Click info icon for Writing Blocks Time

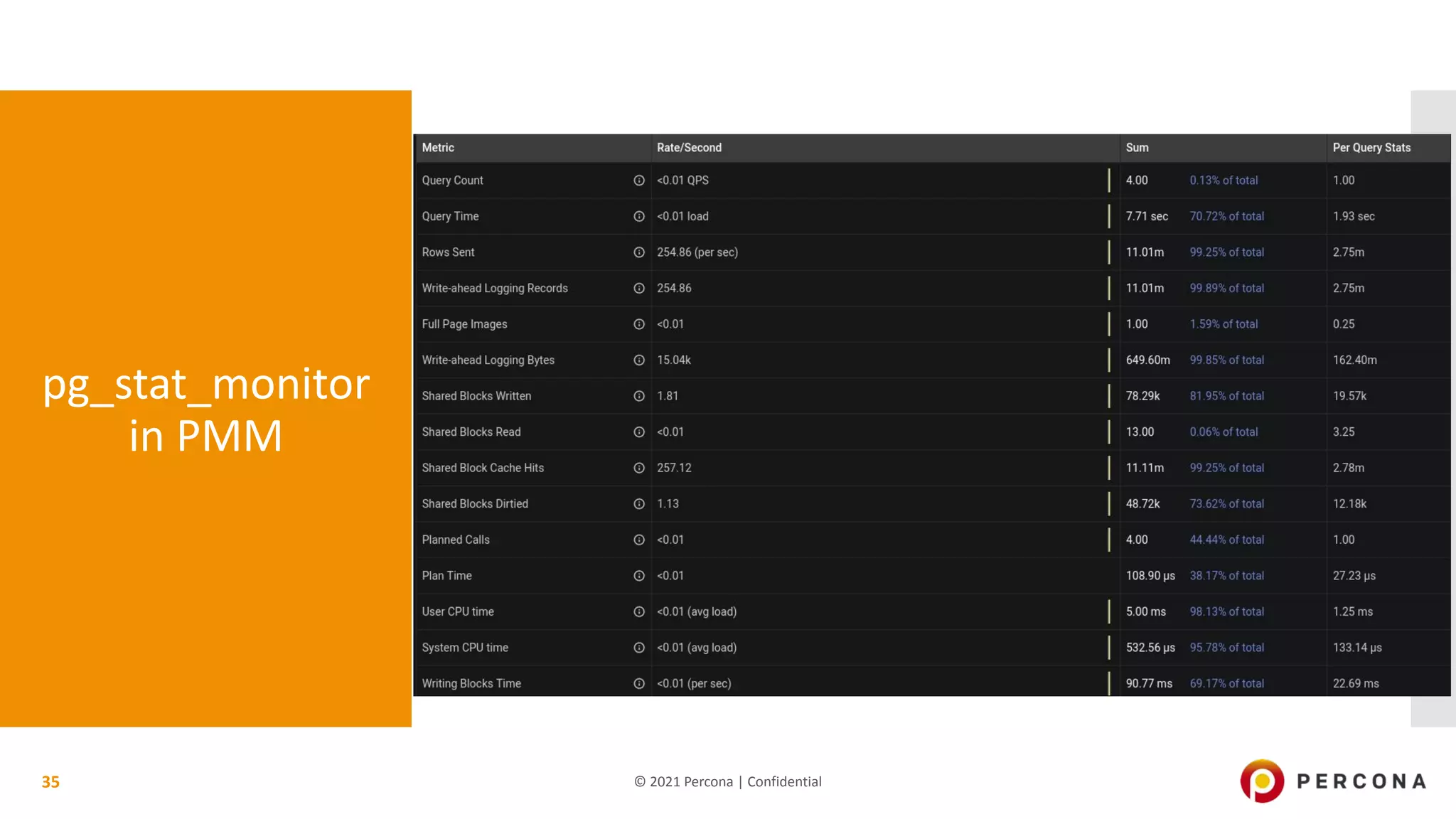click(x=638, y=683)
